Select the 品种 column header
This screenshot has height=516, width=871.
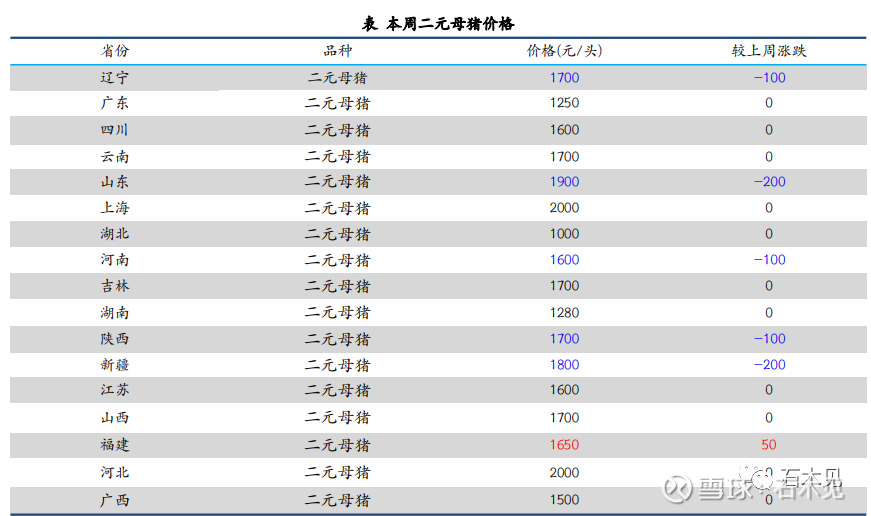click(338, 51)
